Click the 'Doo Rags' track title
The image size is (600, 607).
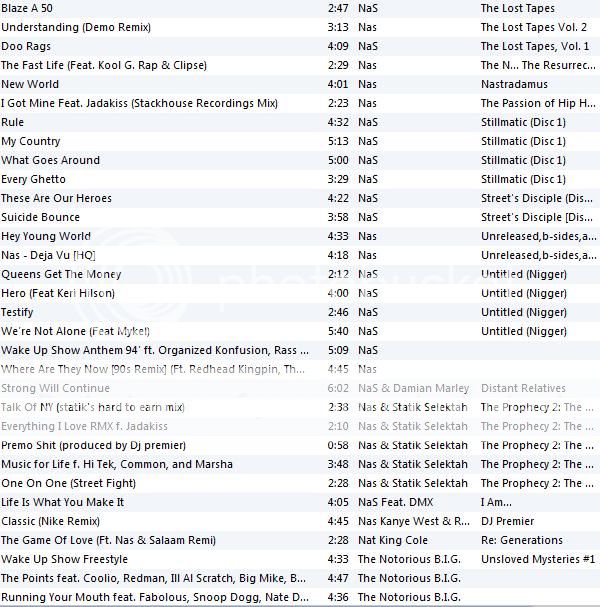26,46
